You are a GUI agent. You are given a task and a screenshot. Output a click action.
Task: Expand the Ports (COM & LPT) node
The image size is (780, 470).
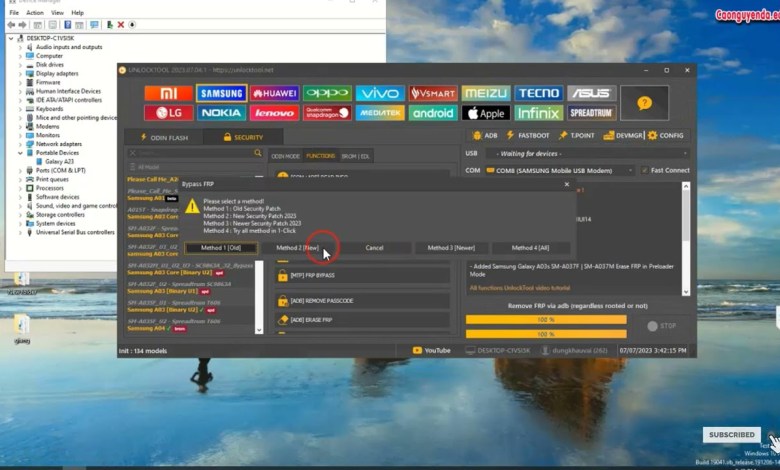coord(20,170)
